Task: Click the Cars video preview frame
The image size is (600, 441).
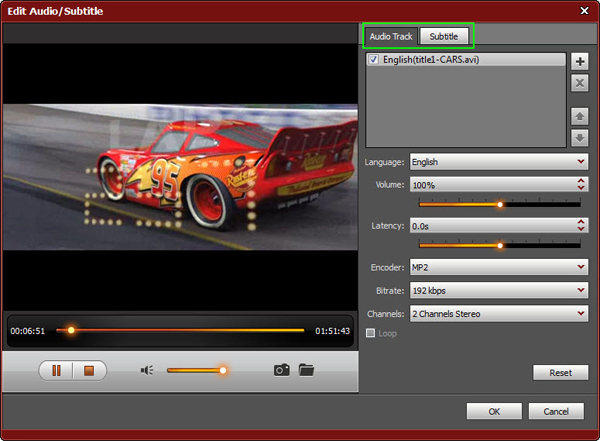Action: [x=180, y=177]
